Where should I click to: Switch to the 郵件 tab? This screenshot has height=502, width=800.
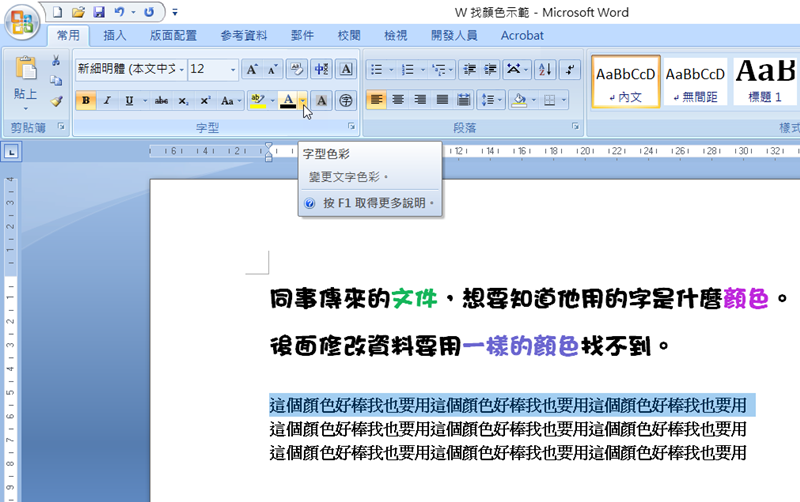click(302, 35)
